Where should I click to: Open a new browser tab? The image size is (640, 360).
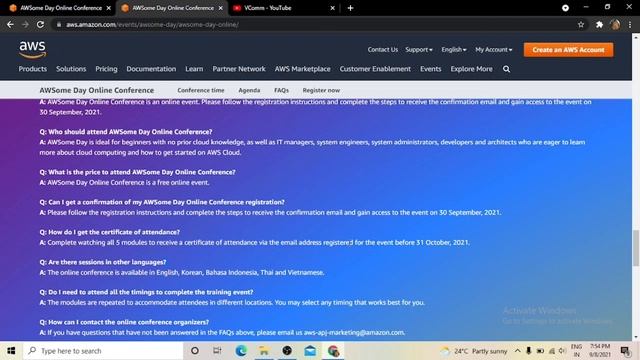(x=350, y=8)
